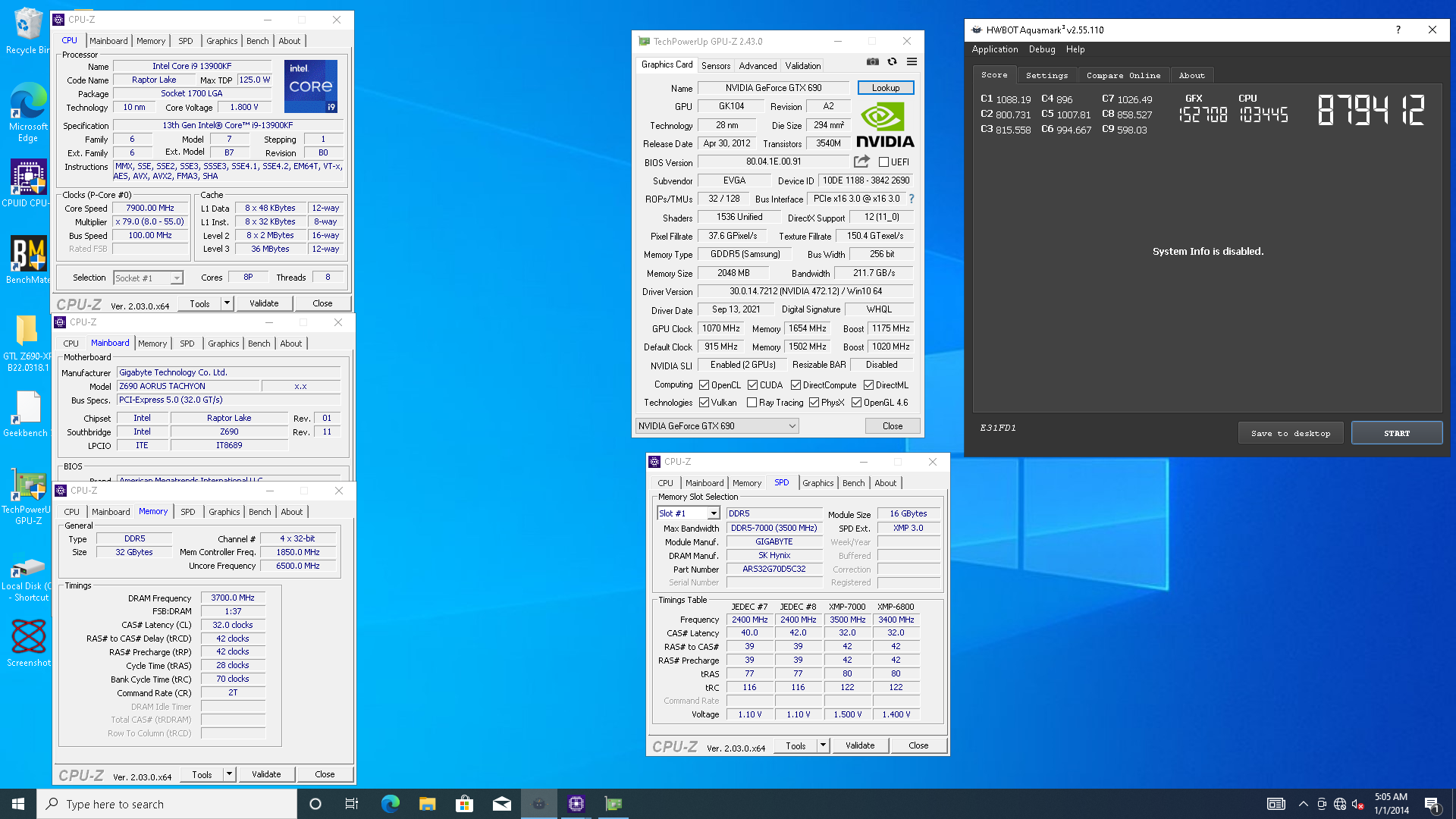Screen dimensions: 1456x819
Task: Open Local Disk shortcut on desktop
Action: click(27, 580)
